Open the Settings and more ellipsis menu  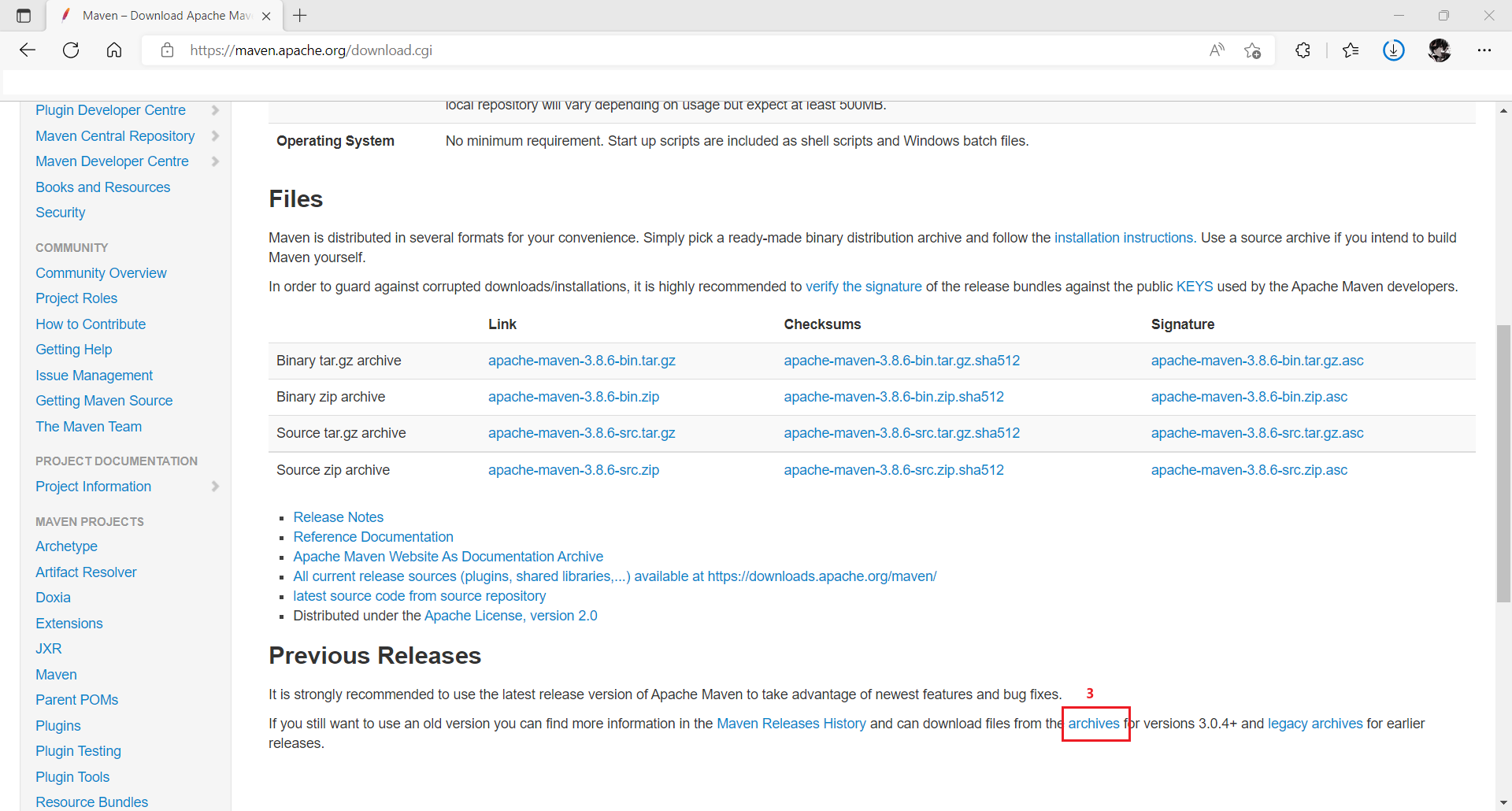click(1484, 50)
